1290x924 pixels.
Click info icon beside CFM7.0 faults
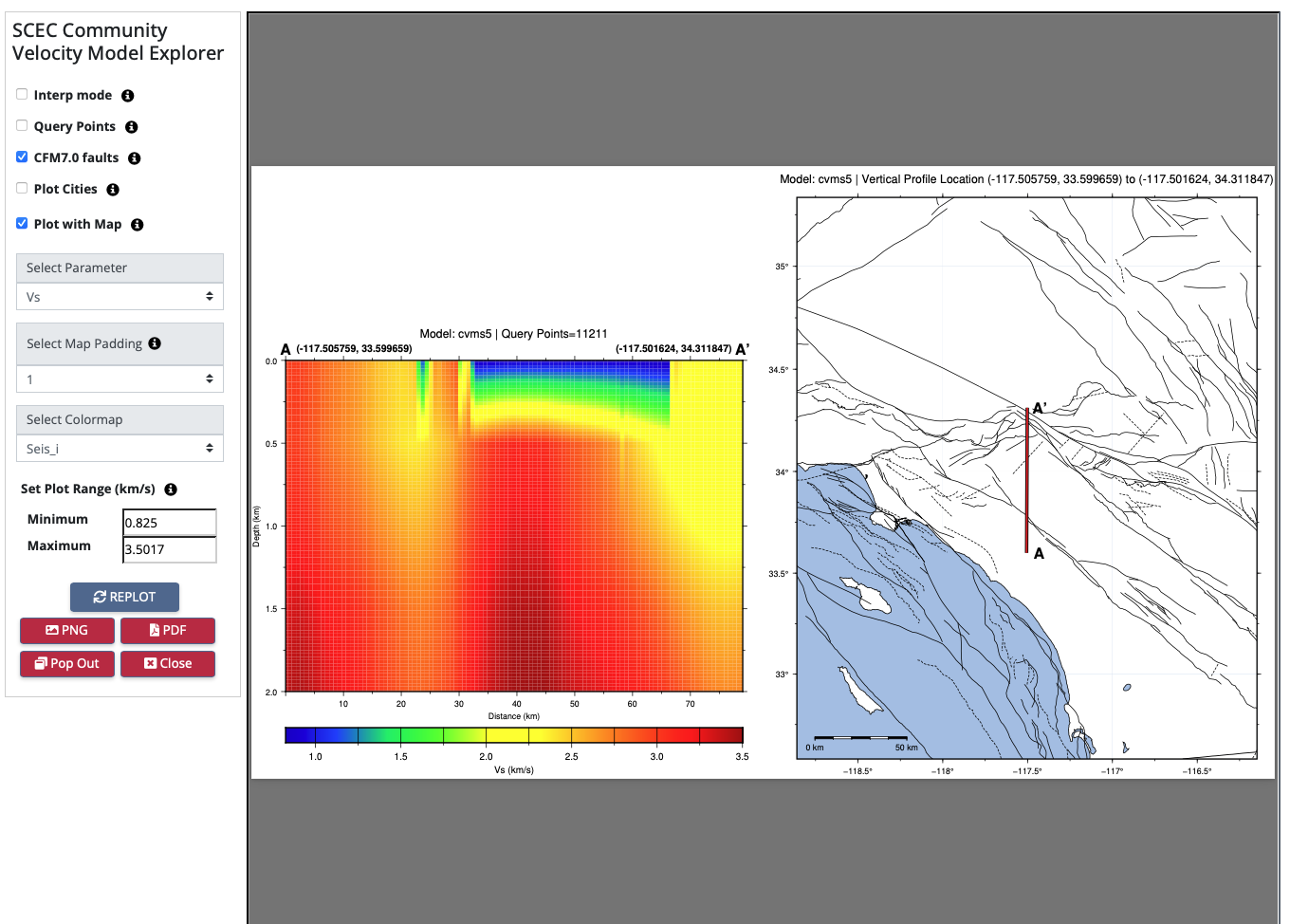(134, 158)
